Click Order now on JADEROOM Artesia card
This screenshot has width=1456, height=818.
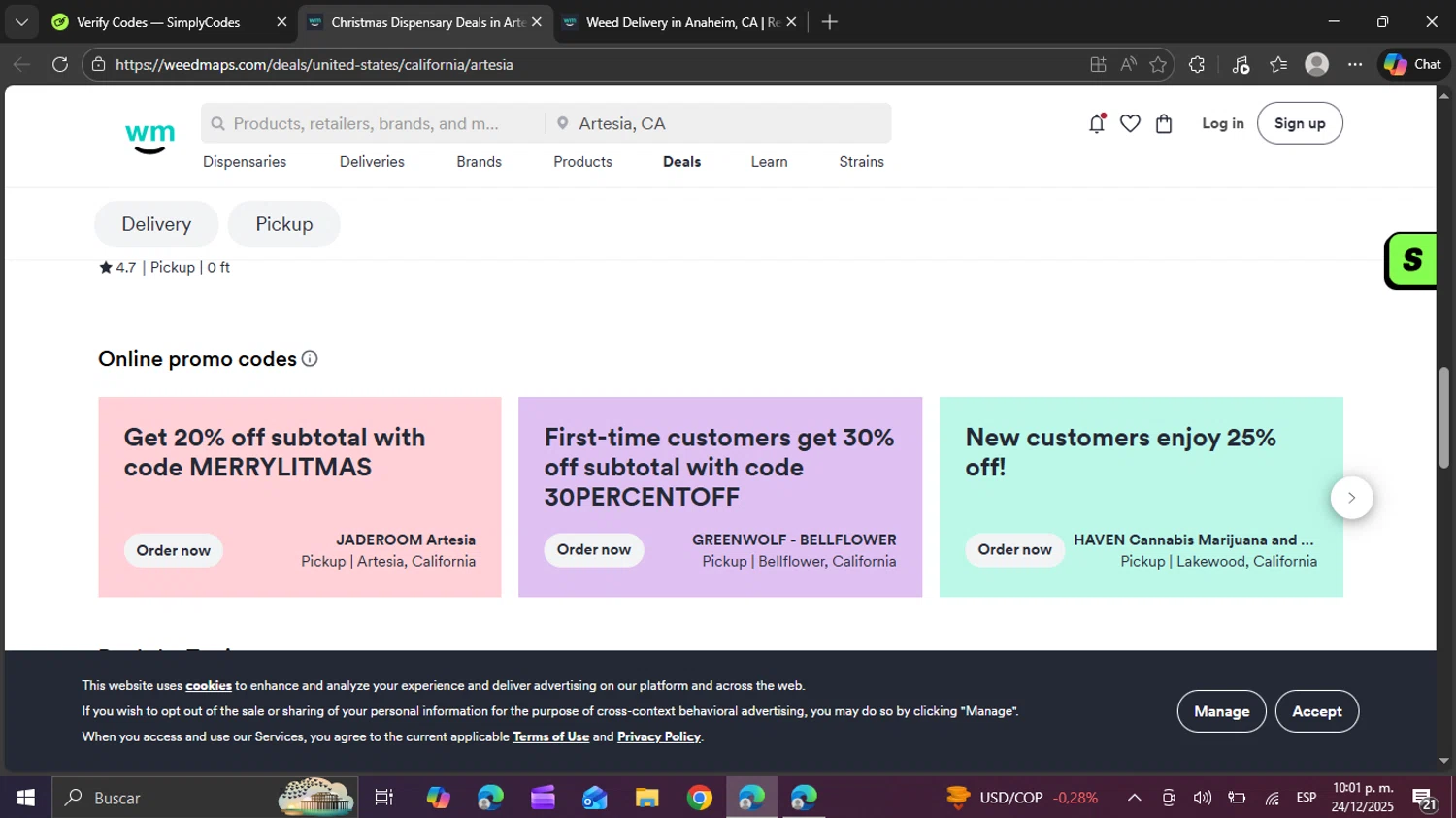tap(174, 550)
